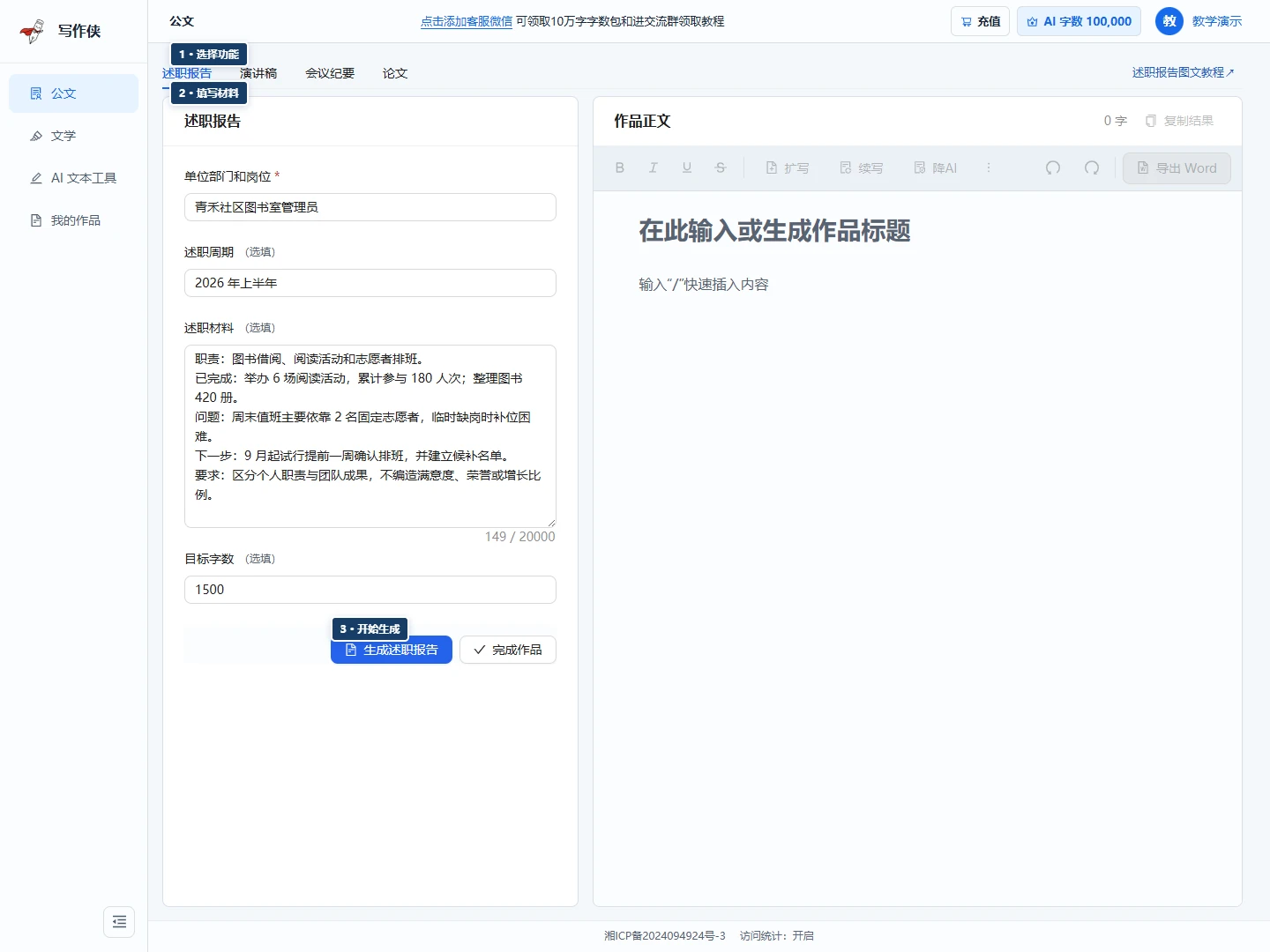
Task: Click the 教学演示 username
Action: click(x=1217, y=21)
